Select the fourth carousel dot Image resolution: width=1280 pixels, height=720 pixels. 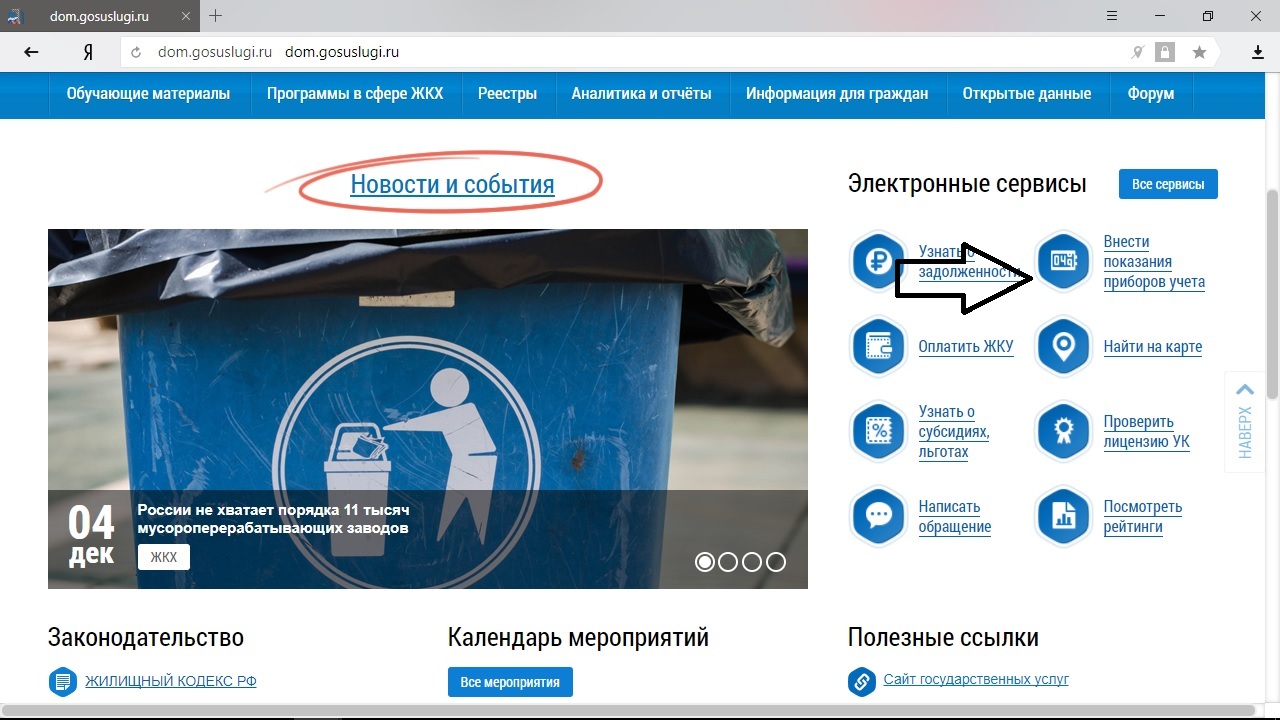[776, 562]
